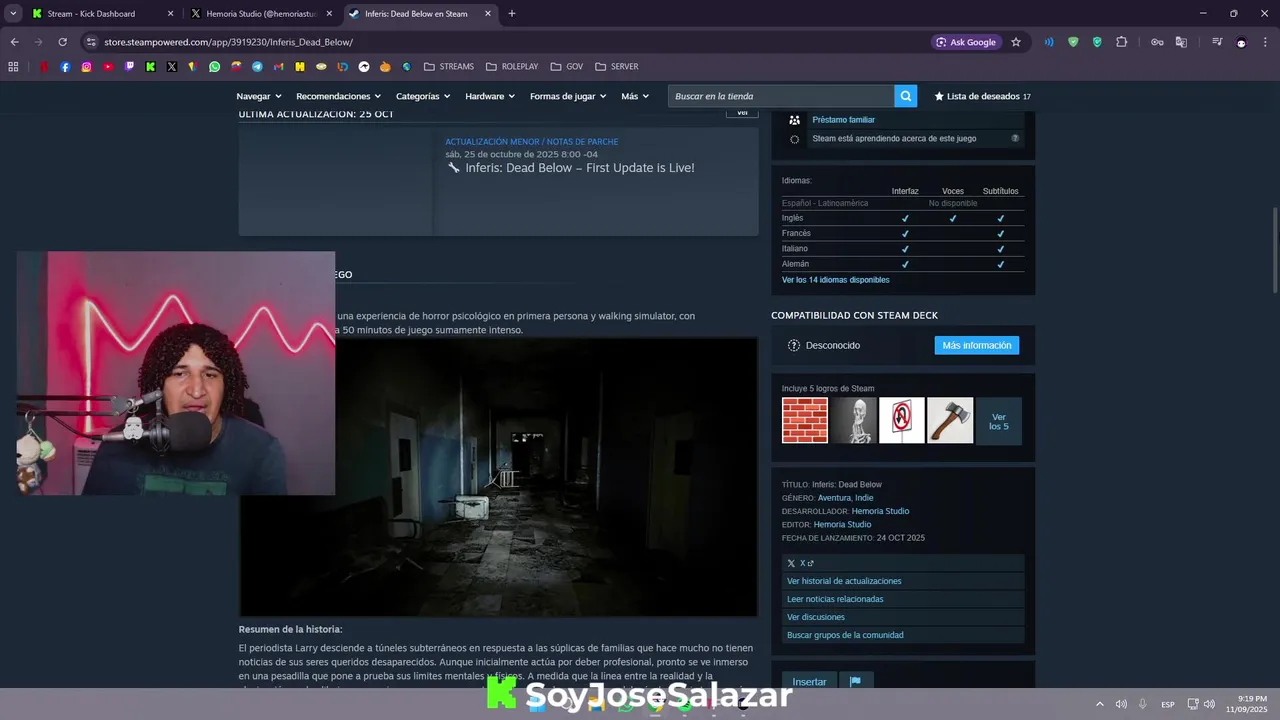1280x720 pixels.
Task: Expand the Recomendaciones dropdown menu
Action: coord(339,96)
